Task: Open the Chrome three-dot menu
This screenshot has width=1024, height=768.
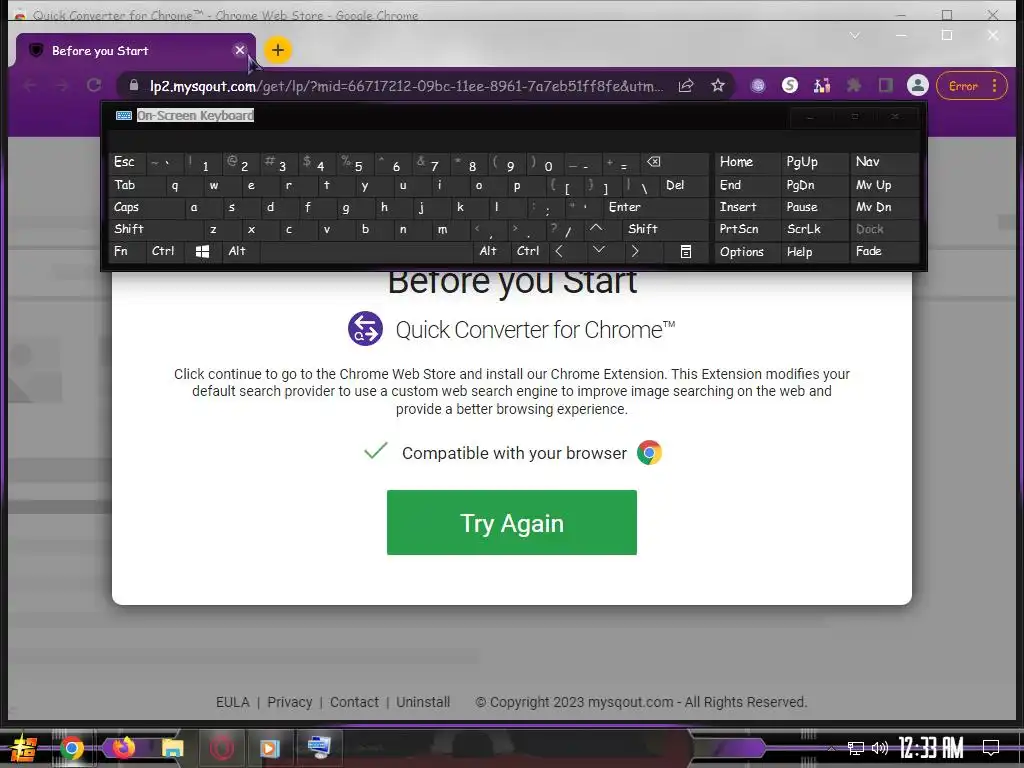Action: 994,86
